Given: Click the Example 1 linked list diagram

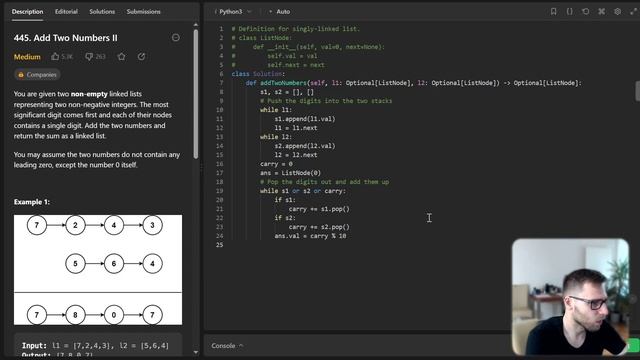Looking at the screenshot, I should 98,270.
